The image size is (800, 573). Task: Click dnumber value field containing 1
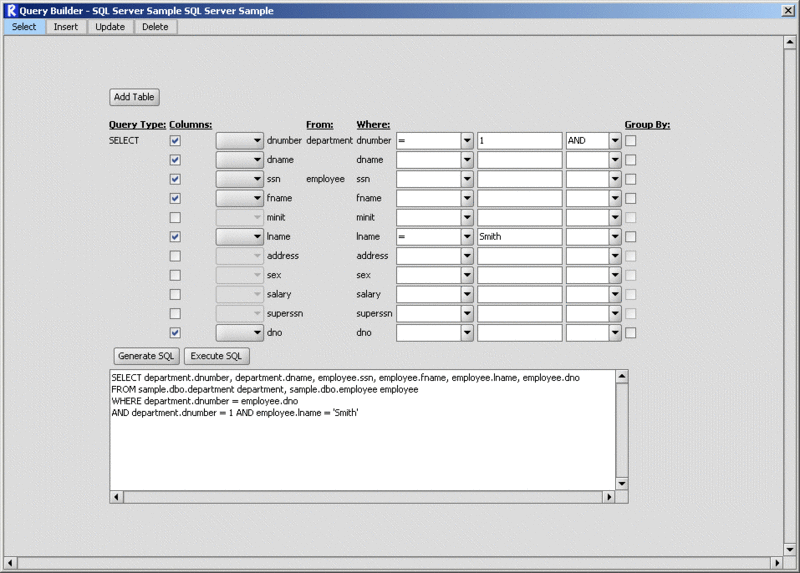pos(519,141)
